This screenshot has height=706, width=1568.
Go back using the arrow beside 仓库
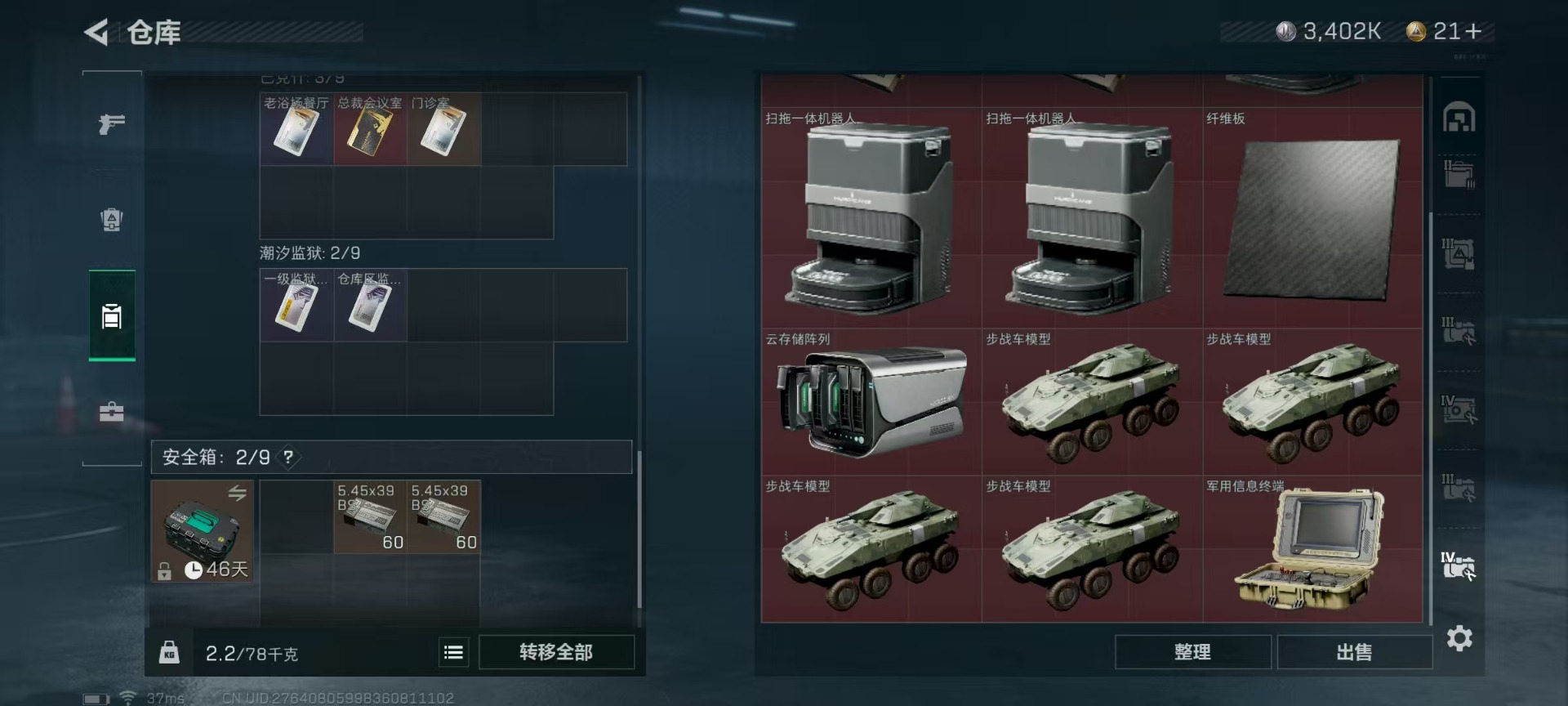[96, 32]
